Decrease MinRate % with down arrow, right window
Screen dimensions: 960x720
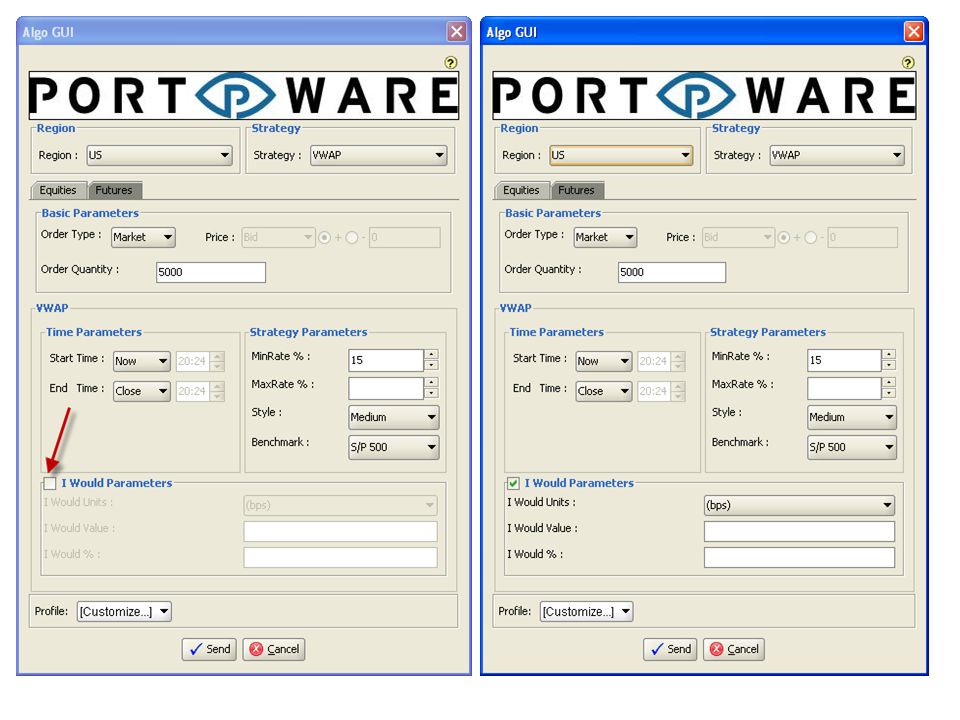[x=889, y=366]
